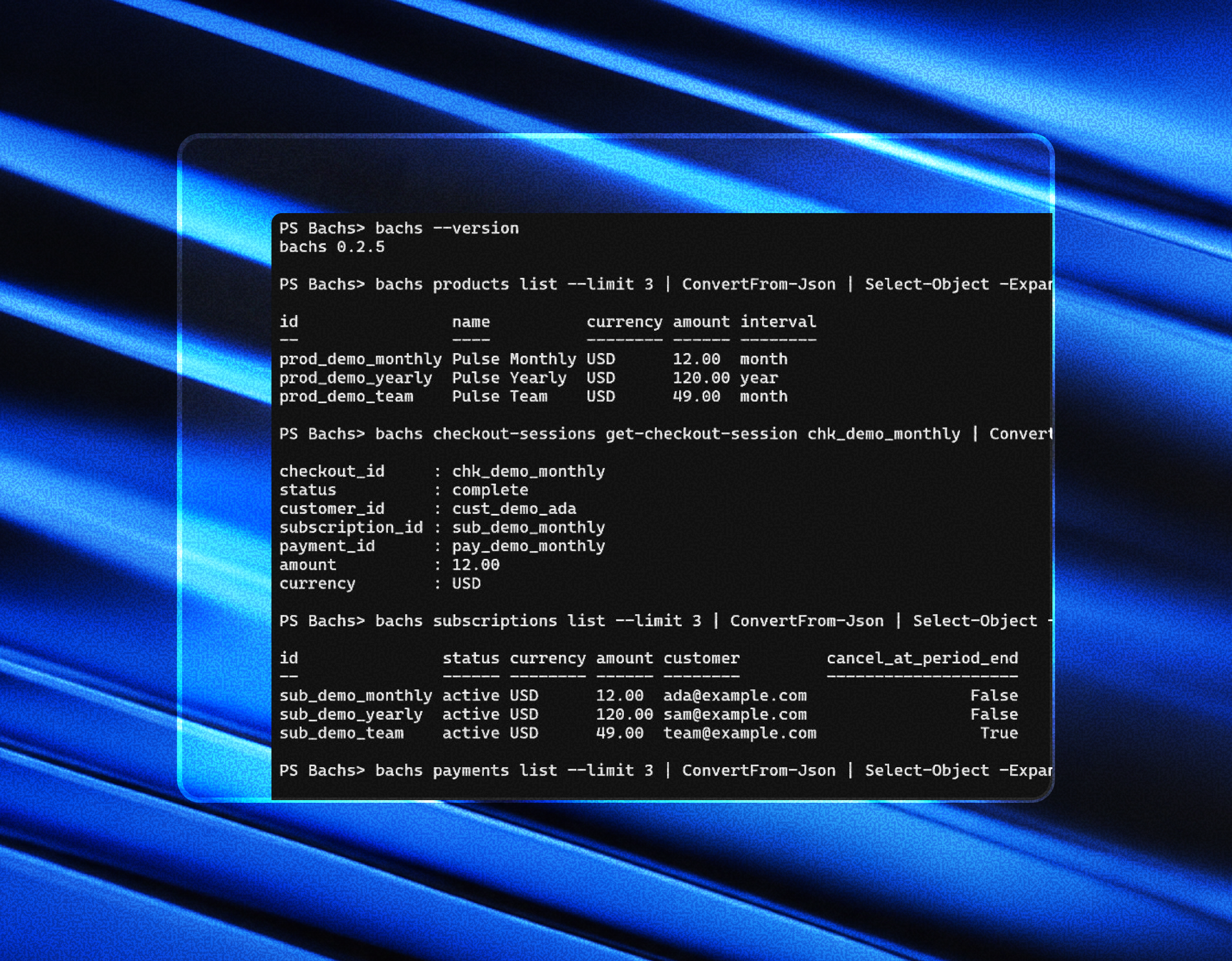The image size is (1232, 961).
Task: Click 'ada@example.com' customer email
Action: [x=735, y=696]
